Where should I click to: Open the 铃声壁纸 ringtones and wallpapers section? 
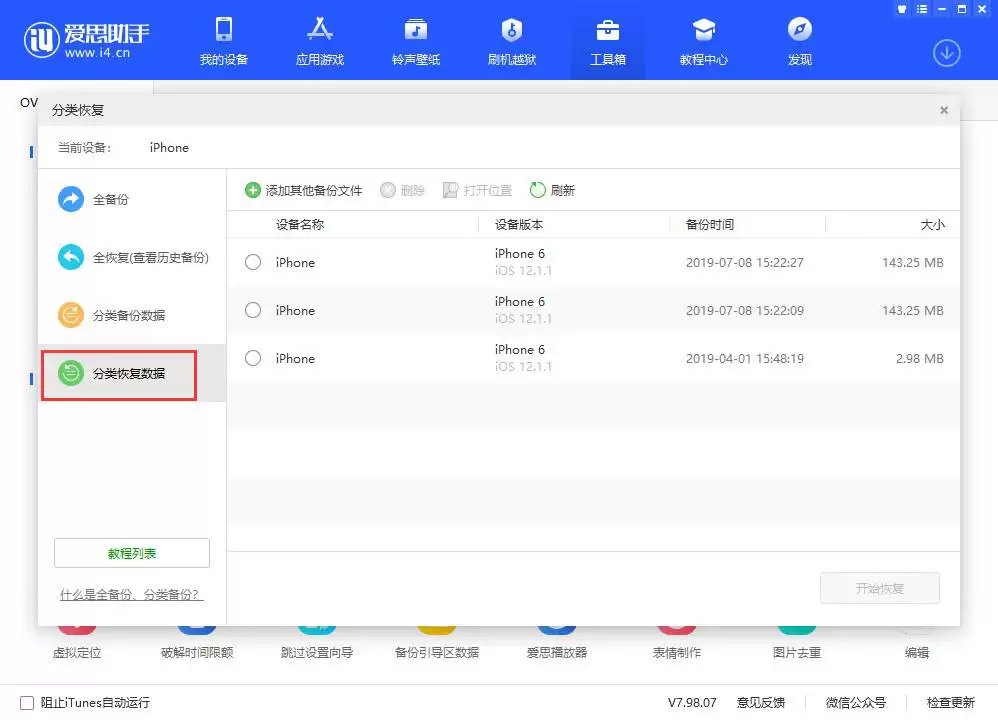(416, 41)
